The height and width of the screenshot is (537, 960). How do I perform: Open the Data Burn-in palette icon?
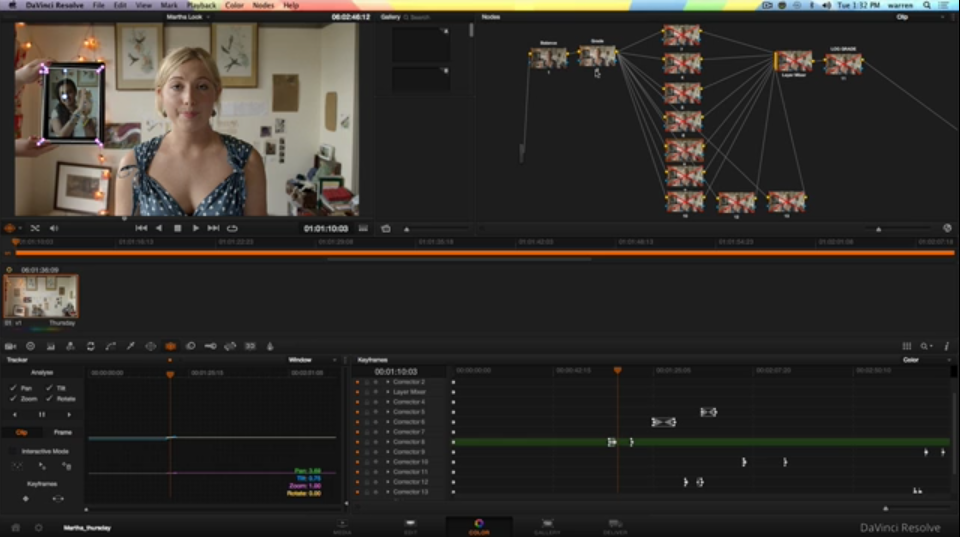pyautogui.click(x=270, y=347)
